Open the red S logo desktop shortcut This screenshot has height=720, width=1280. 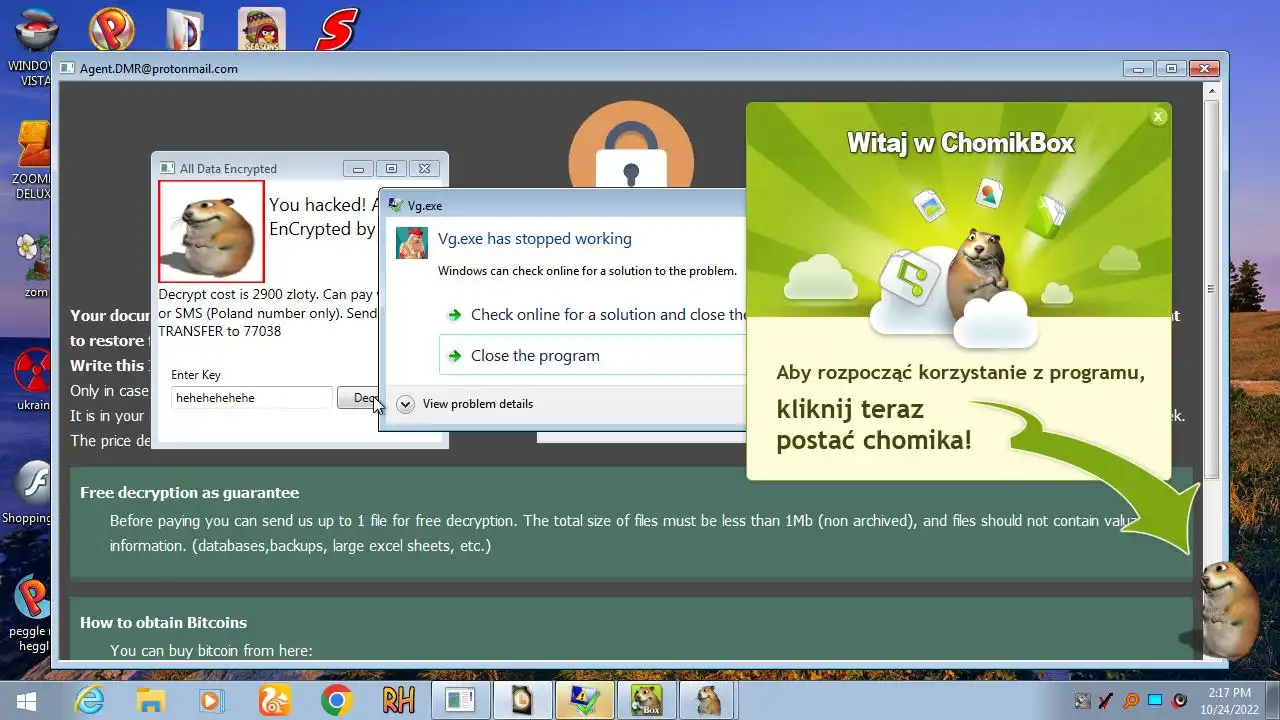point(337,28)
